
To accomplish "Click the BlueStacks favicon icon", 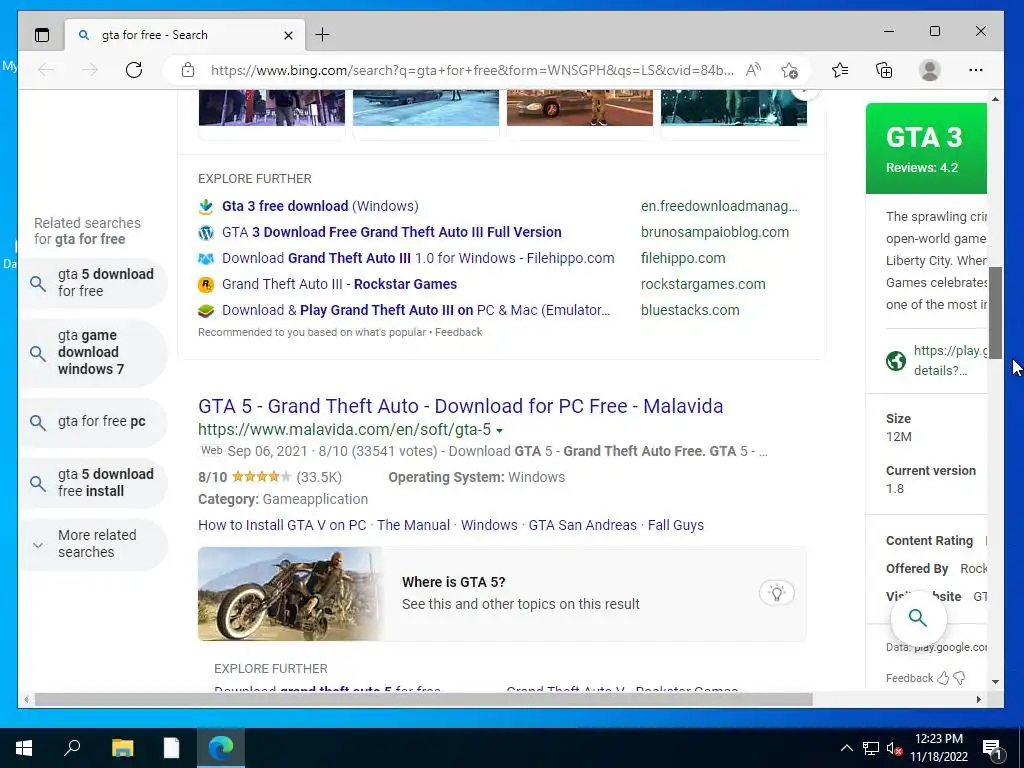I will [206, 311].
